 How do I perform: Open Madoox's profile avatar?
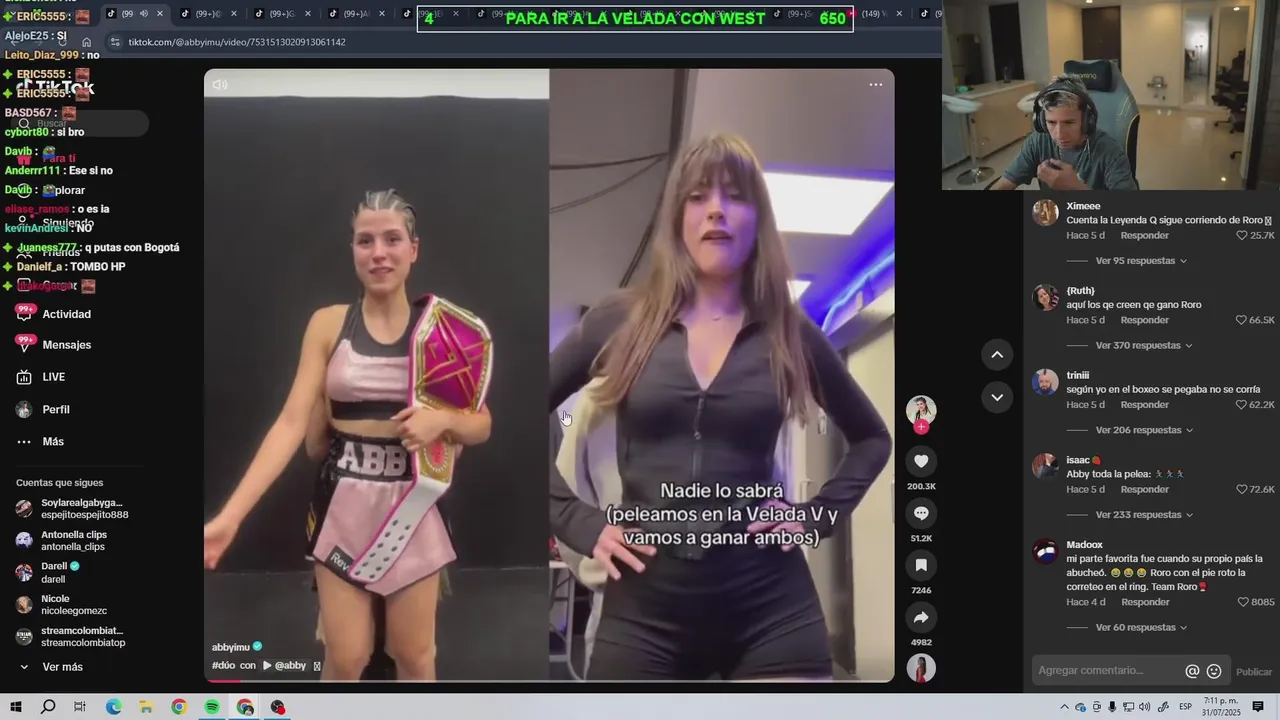(1045, 552)
